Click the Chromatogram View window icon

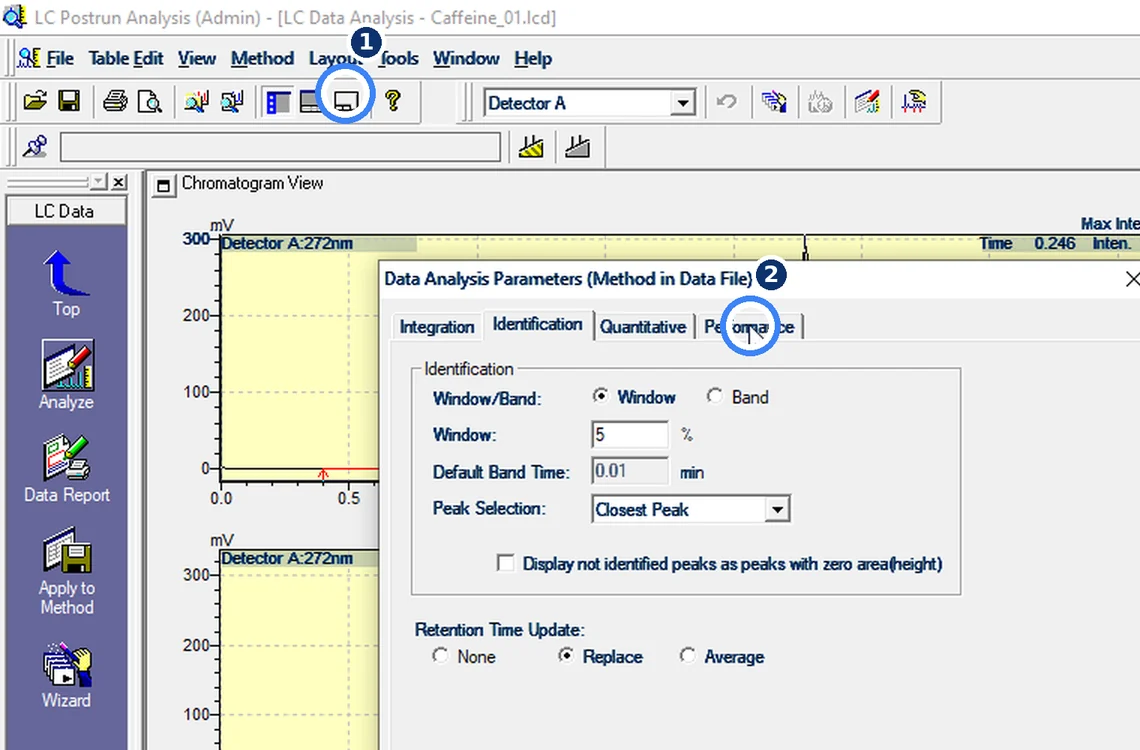pos(164,186)
